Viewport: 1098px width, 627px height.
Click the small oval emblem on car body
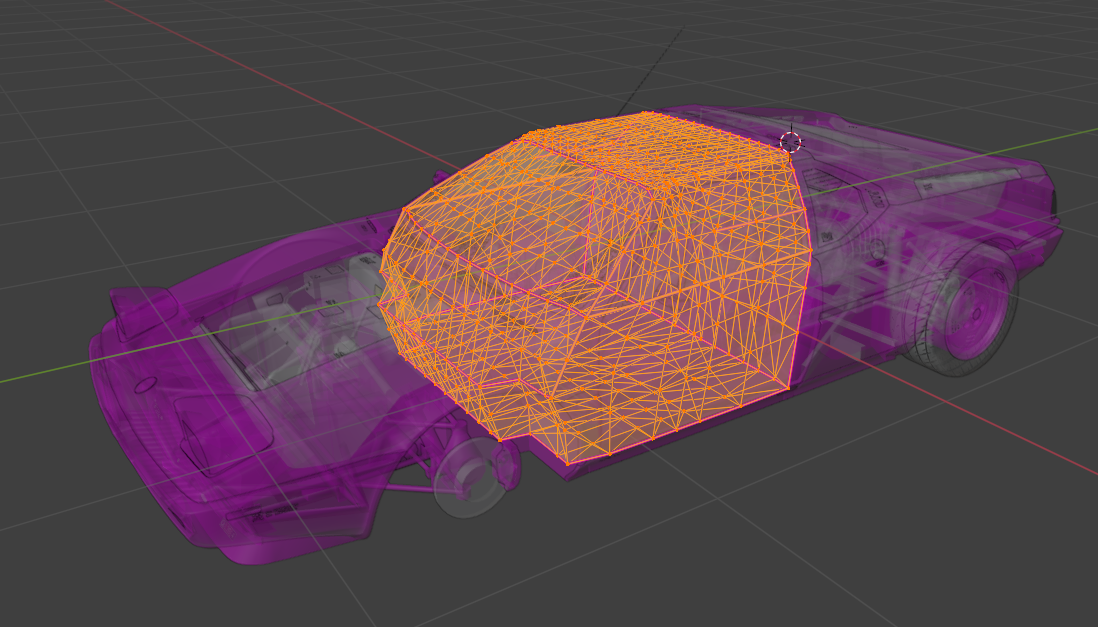point(146,384)
